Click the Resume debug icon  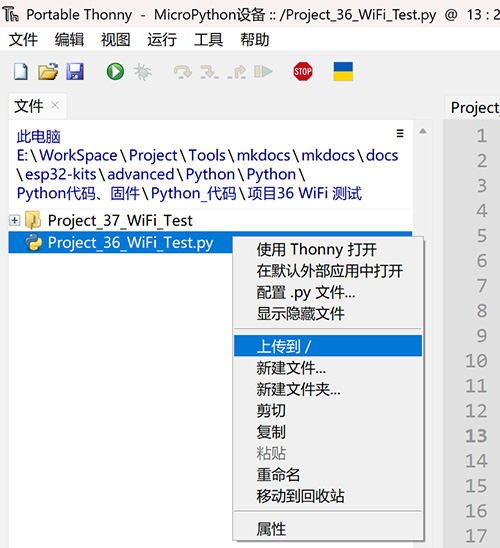(x=263, y=72)
